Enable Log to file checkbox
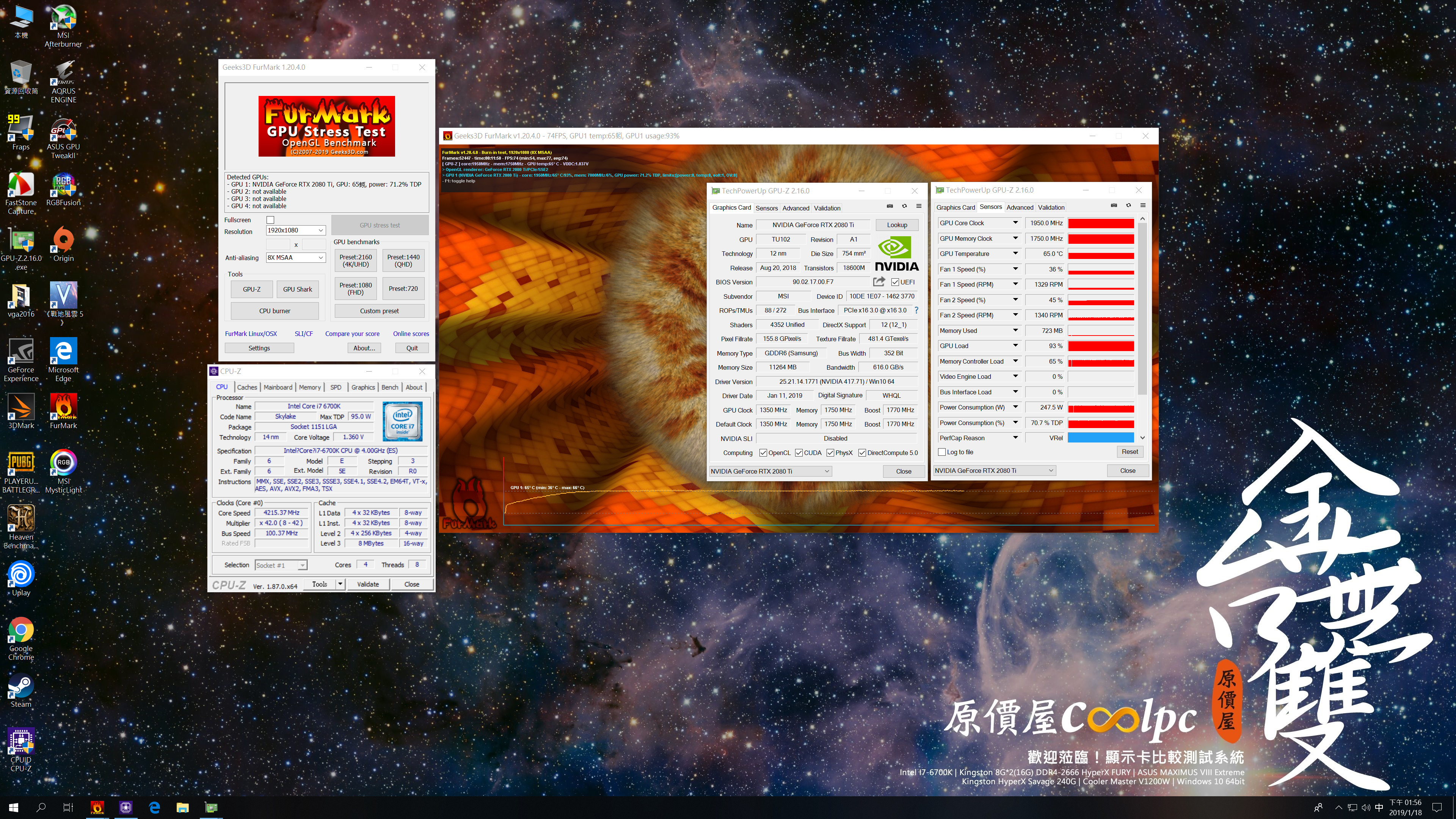 click(941, 452)
